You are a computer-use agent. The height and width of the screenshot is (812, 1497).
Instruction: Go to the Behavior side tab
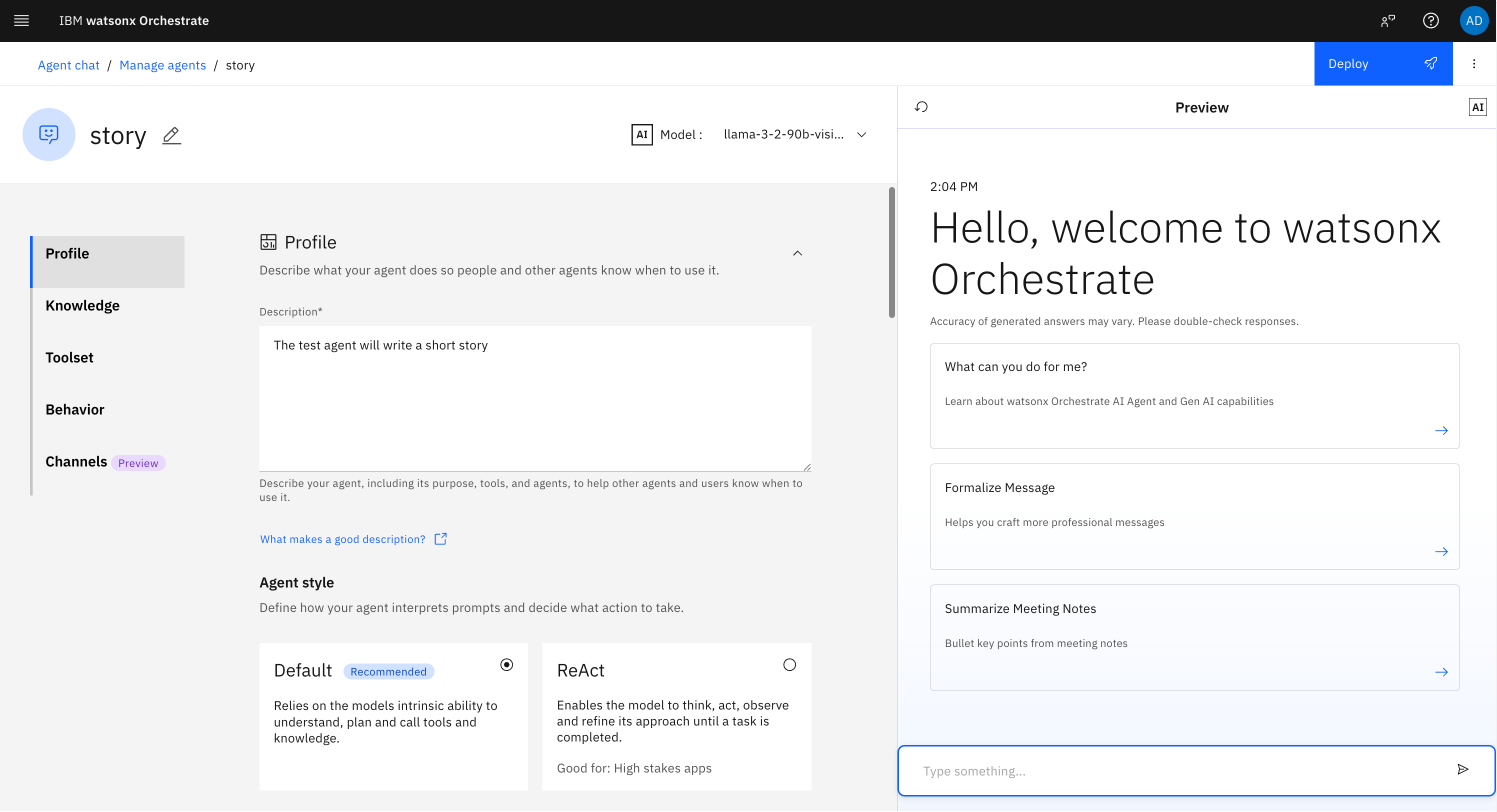pos(108,410)
